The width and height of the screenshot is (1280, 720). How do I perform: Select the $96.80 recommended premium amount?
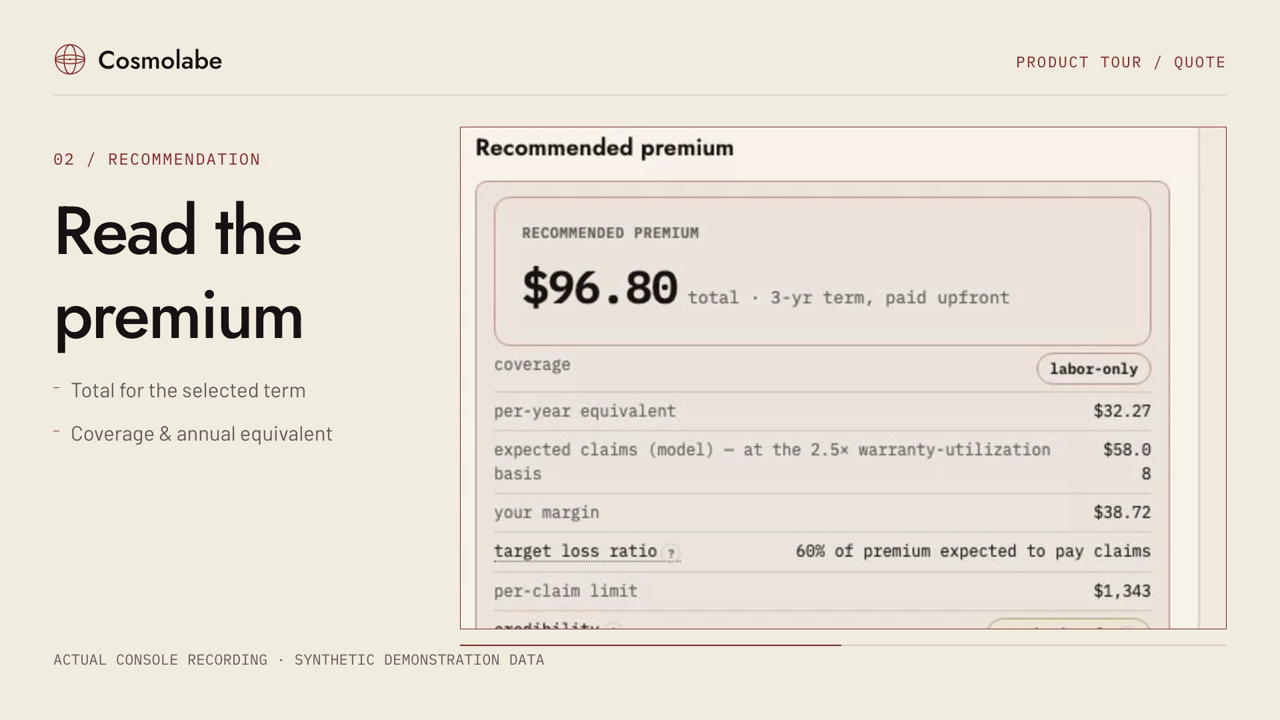(x=599, y=288)
